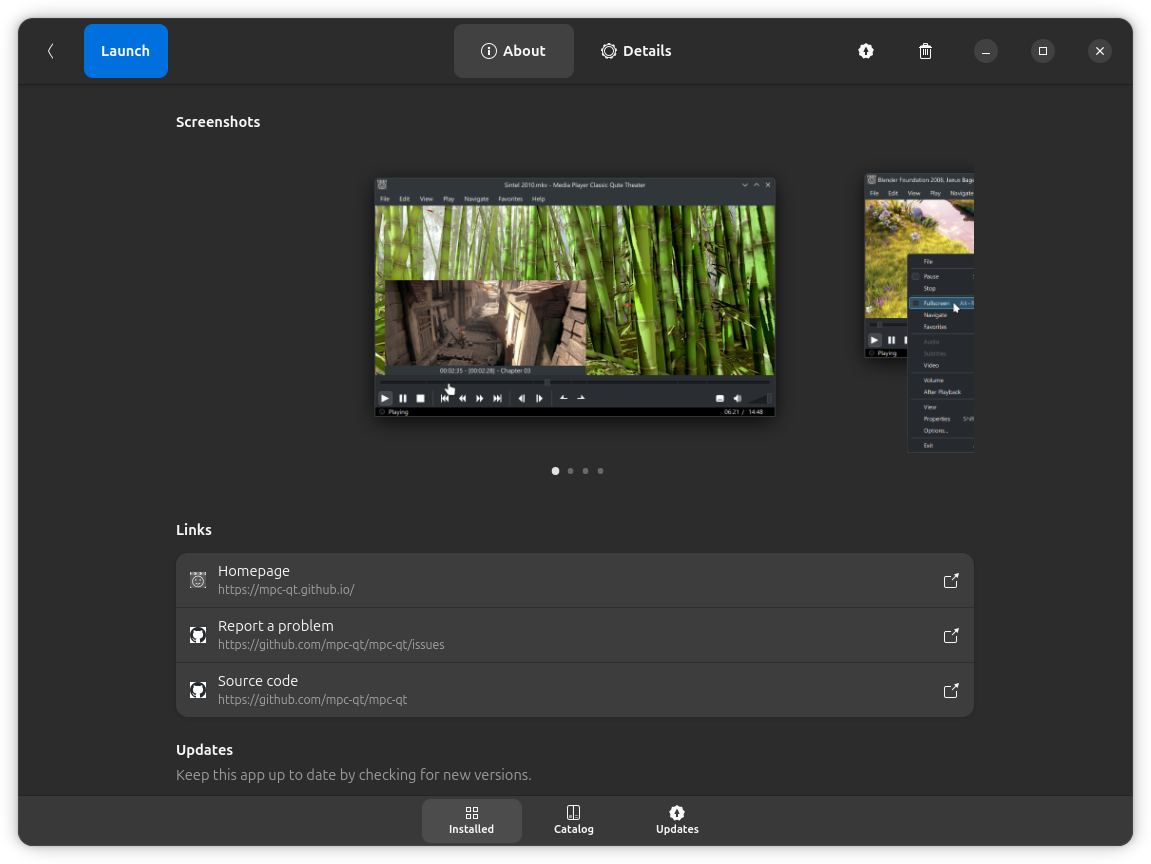This screenshot has width=1151, height=864.
Task: Click the GitHub icon next to Source code
Action: 198,690
